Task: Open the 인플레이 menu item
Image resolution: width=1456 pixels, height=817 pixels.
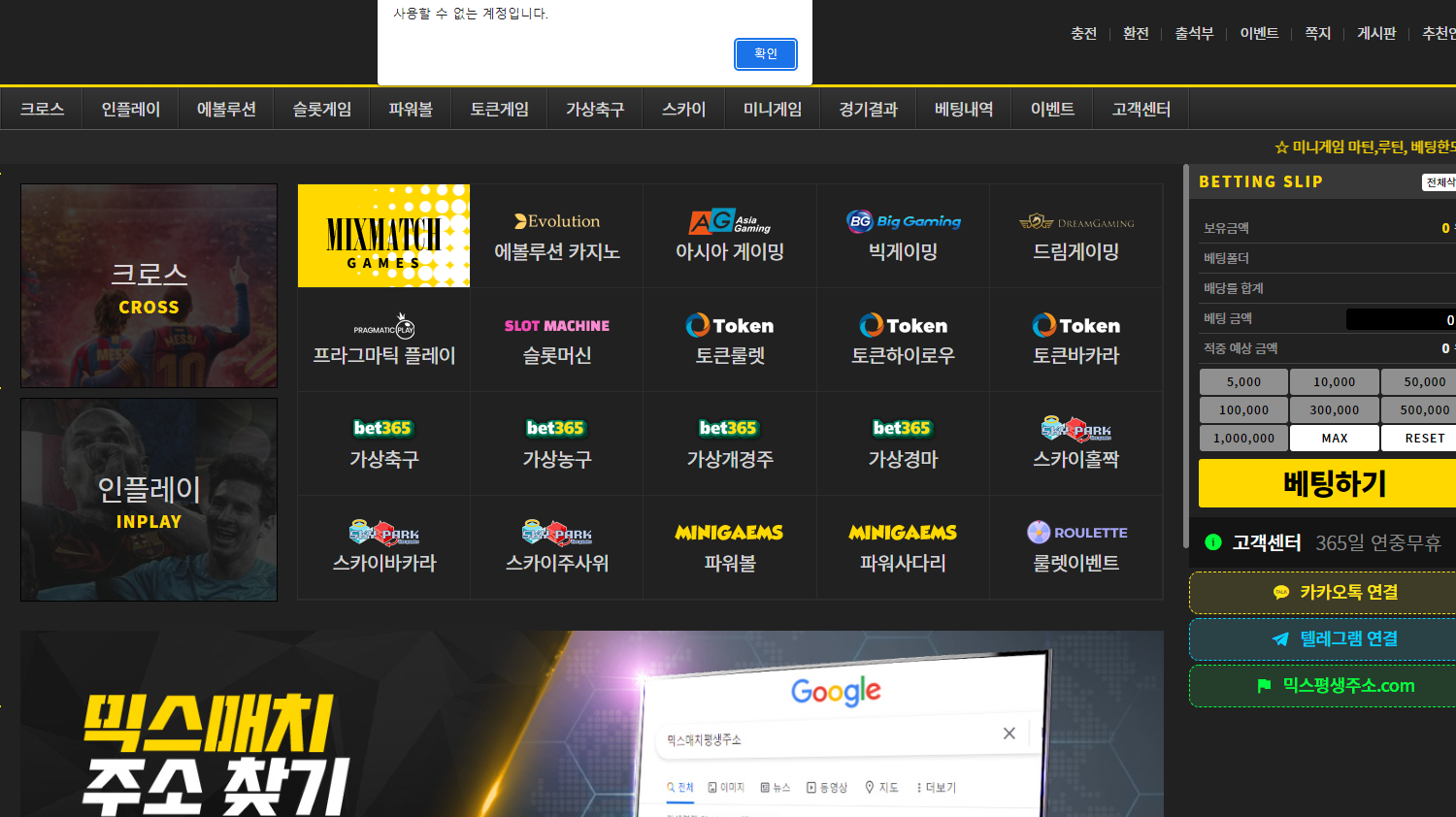Action: [131, 110]
